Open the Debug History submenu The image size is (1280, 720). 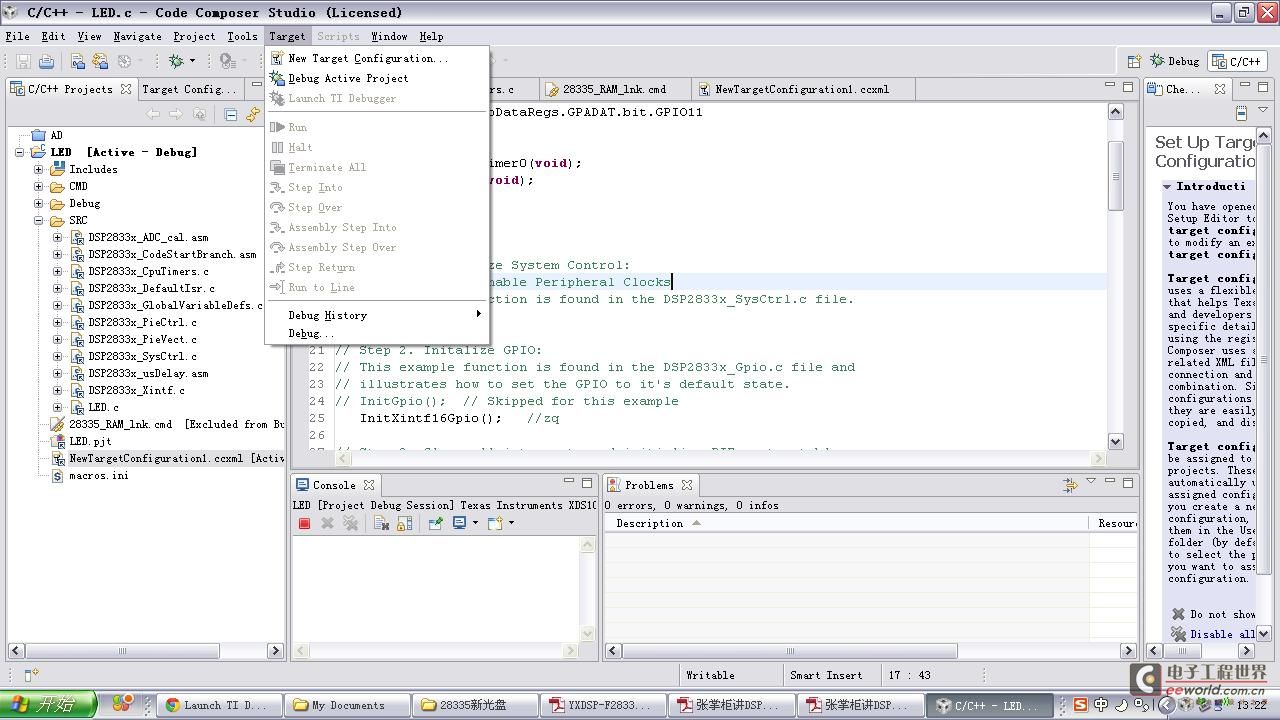pyautogui.click(x=376, y=315)
